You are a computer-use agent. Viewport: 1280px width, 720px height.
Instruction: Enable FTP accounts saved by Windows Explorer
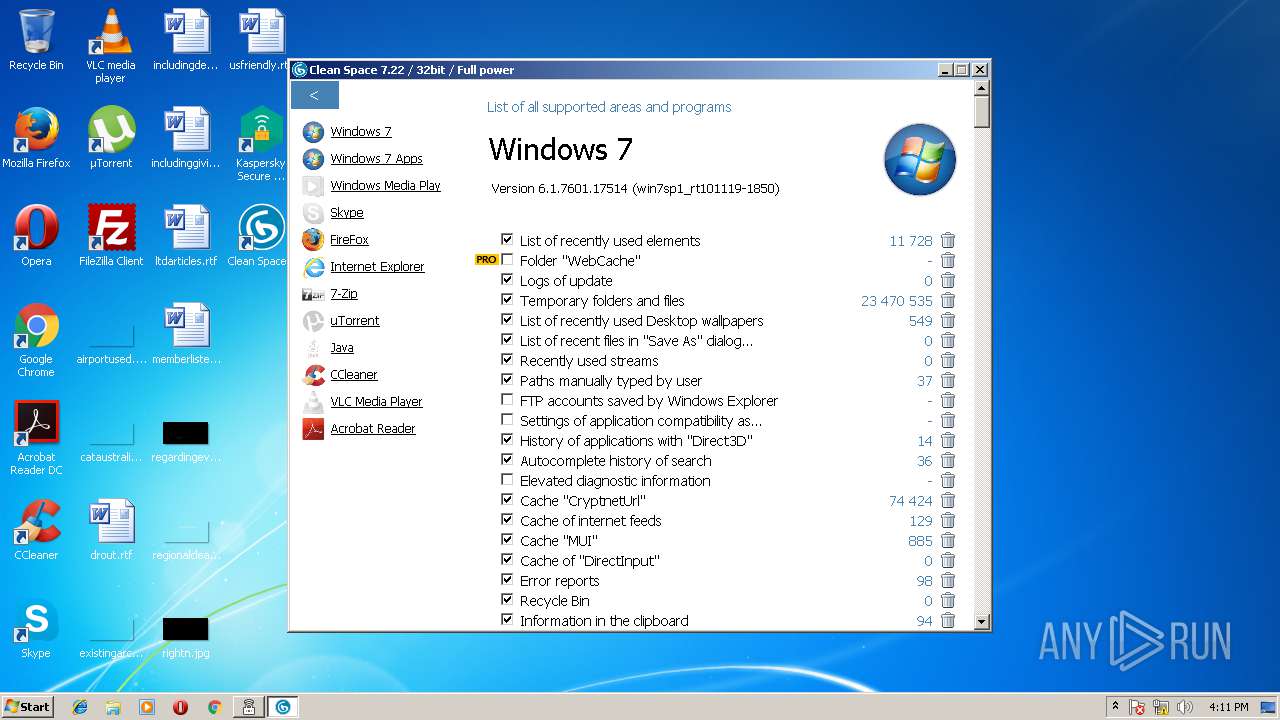coord(507,400)
